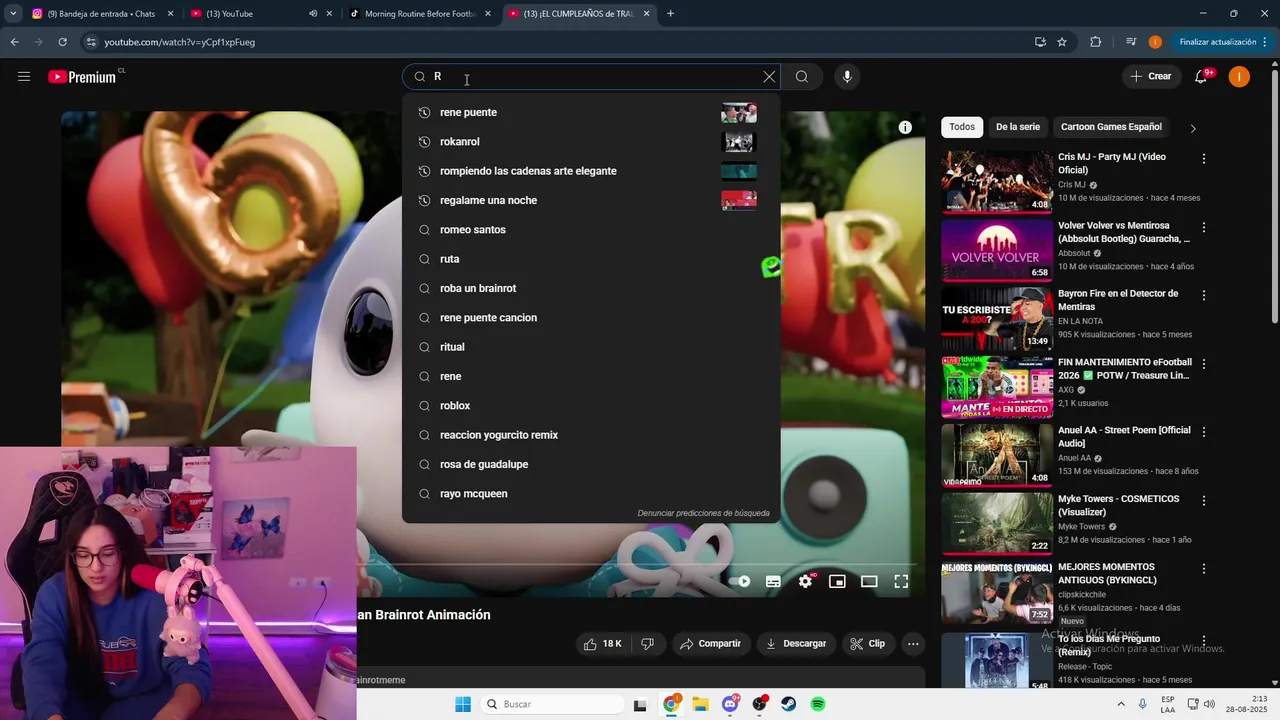This screenshot has height=720, width=1280.
Task: Open options for Cris MJ - Party MJ
Action: pos(1204,159)
